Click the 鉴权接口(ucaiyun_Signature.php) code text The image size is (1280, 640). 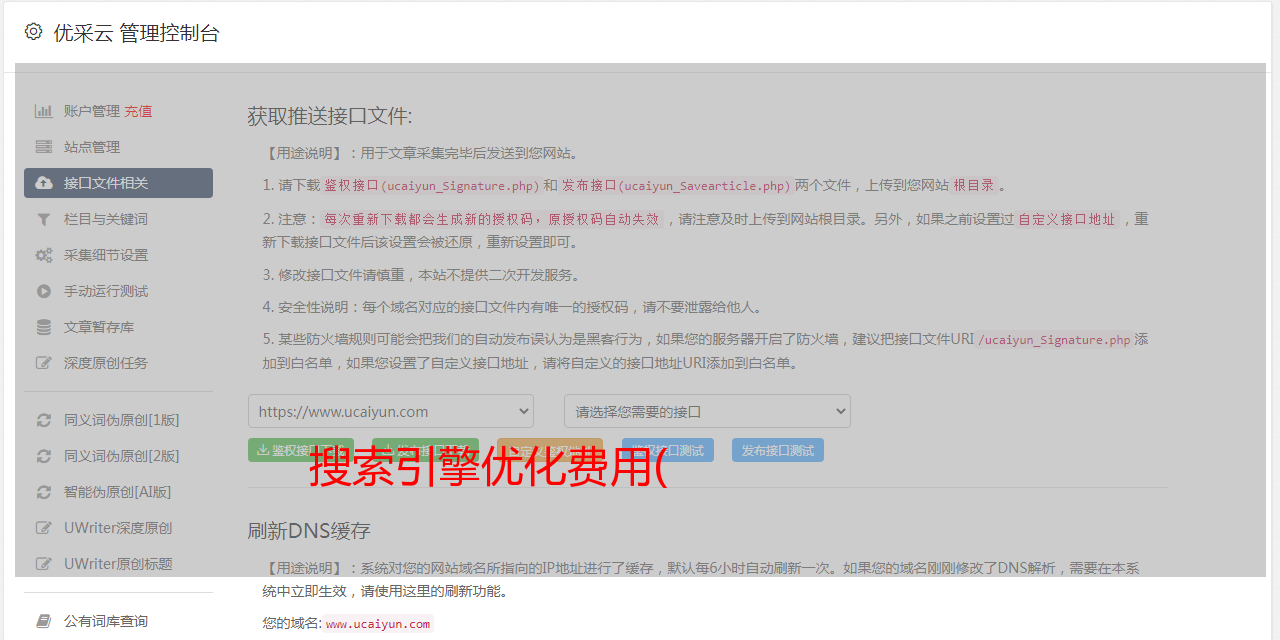[x=432, y=185]
